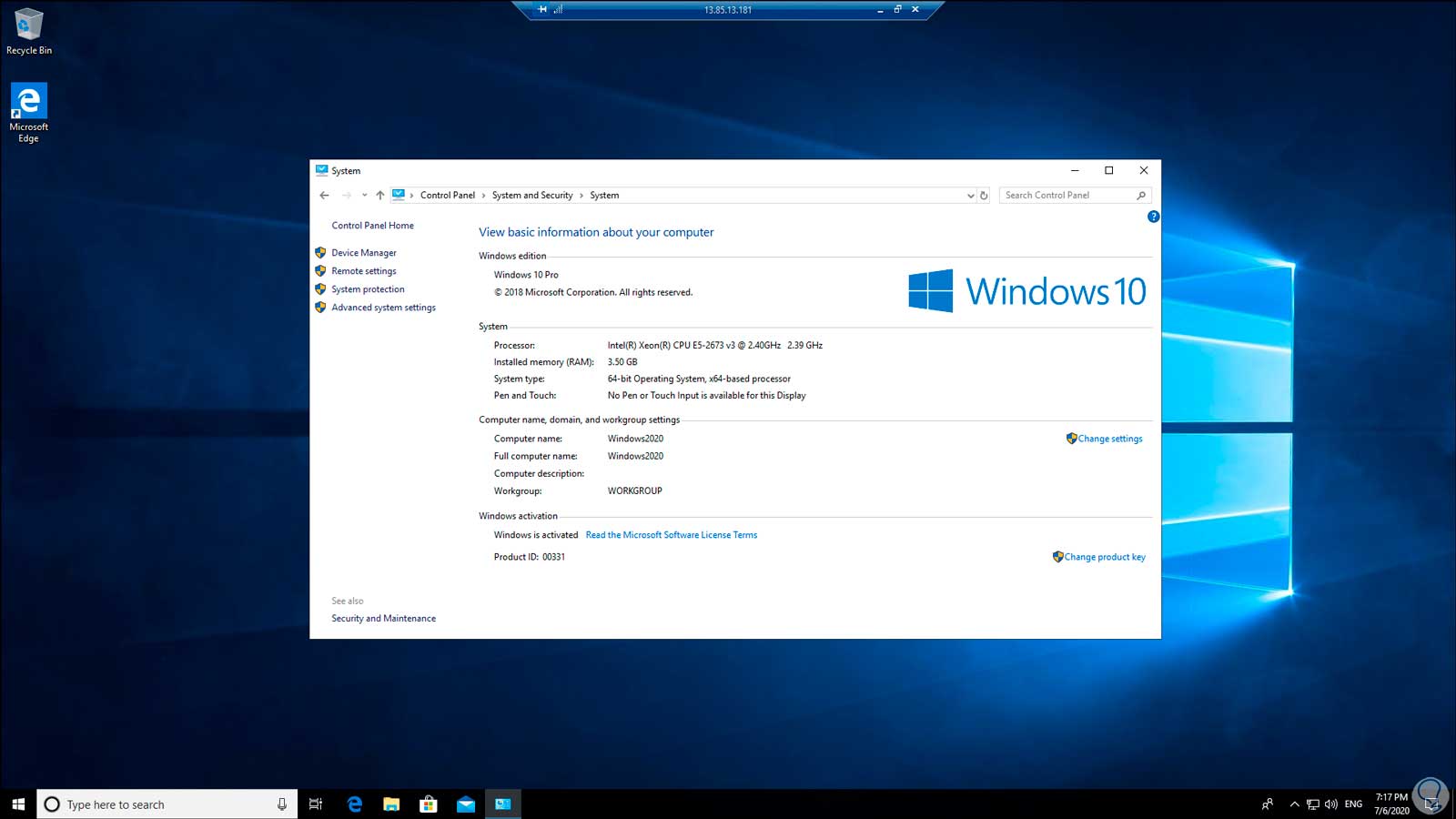Open the Recycle Bin desktop icon
Screen dimensions: 1456x819
[28, 32]
